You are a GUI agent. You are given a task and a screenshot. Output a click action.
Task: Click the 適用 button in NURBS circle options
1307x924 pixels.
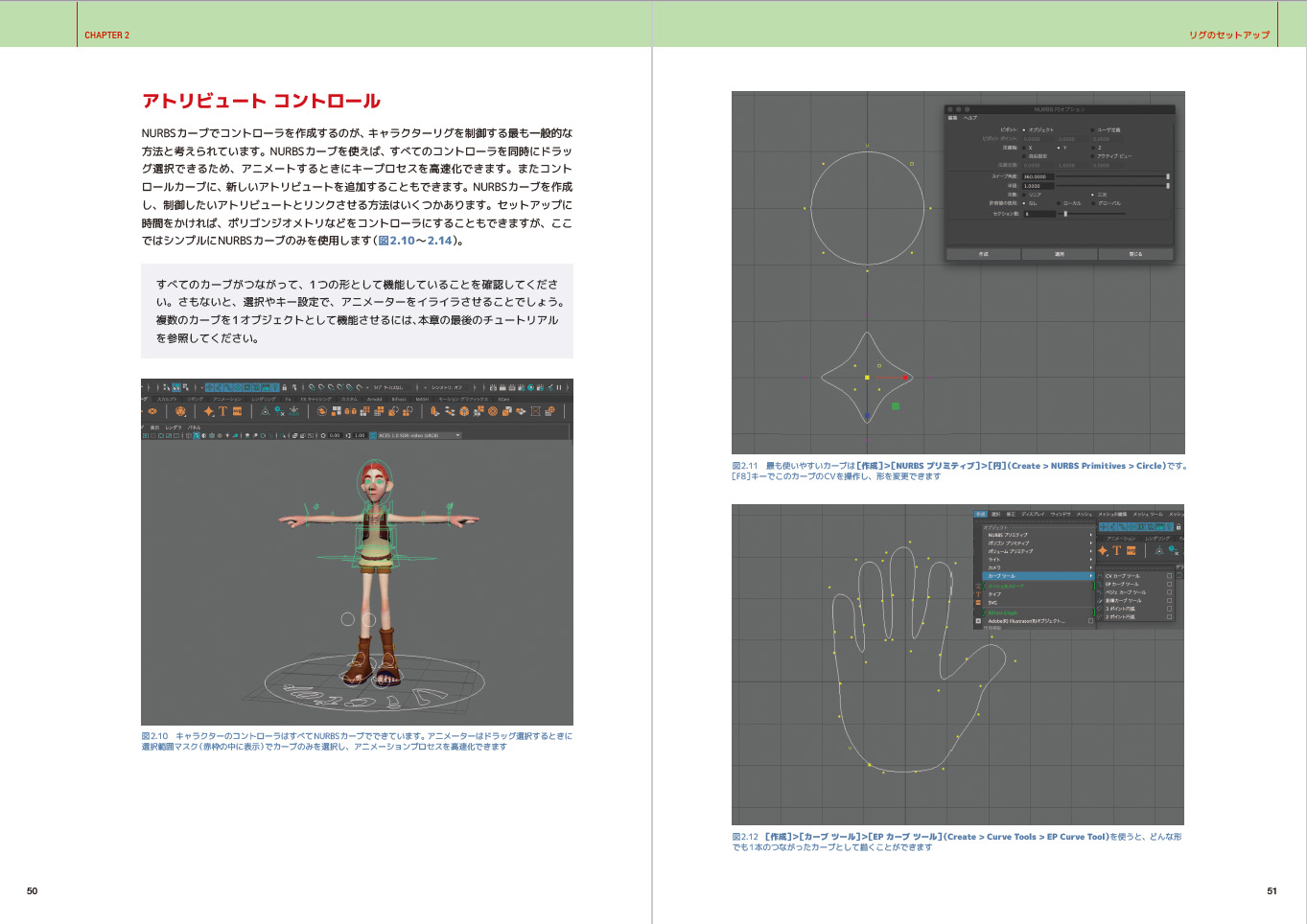coord(1060,254)
